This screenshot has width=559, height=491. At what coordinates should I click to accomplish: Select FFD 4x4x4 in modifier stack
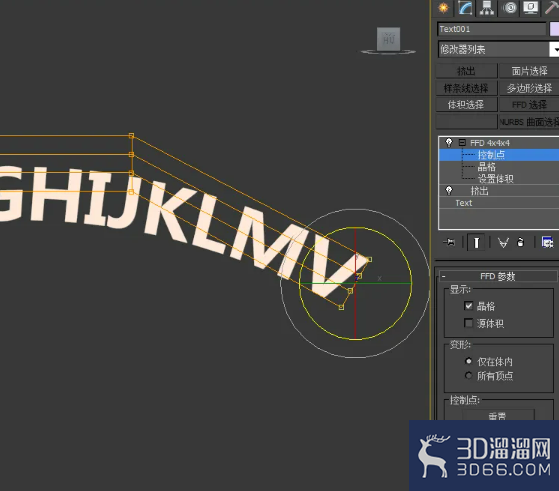point(490,143)
